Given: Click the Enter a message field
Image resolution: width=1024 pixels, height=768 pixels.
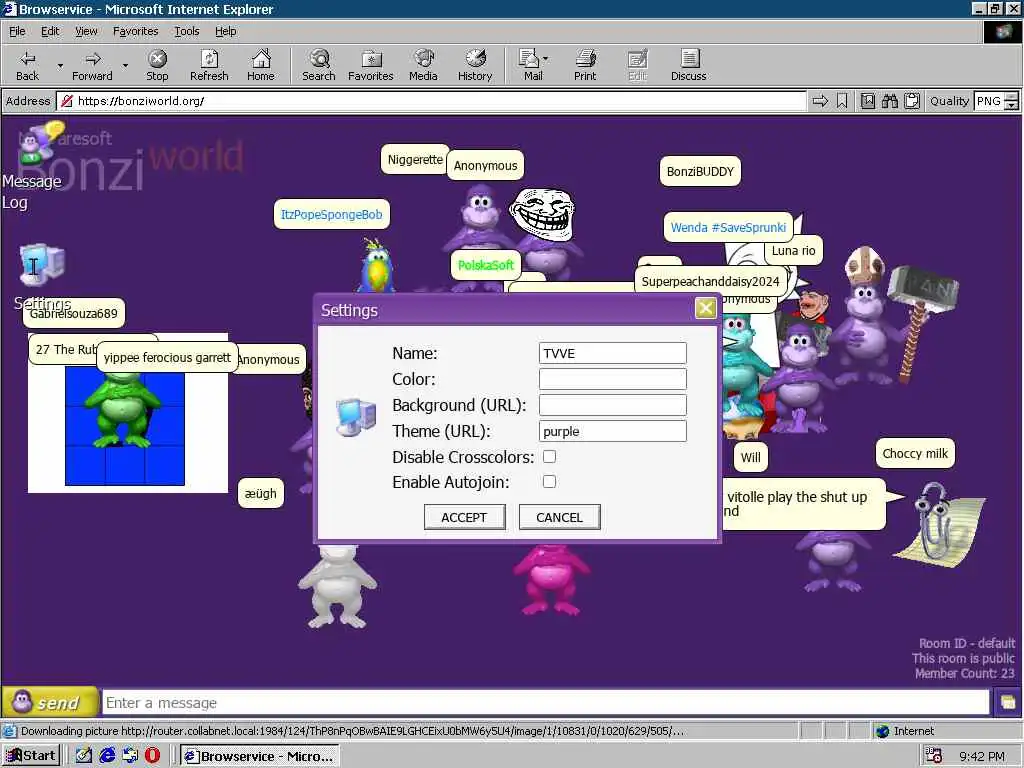Looking at the screenshot, I should 546,703.
